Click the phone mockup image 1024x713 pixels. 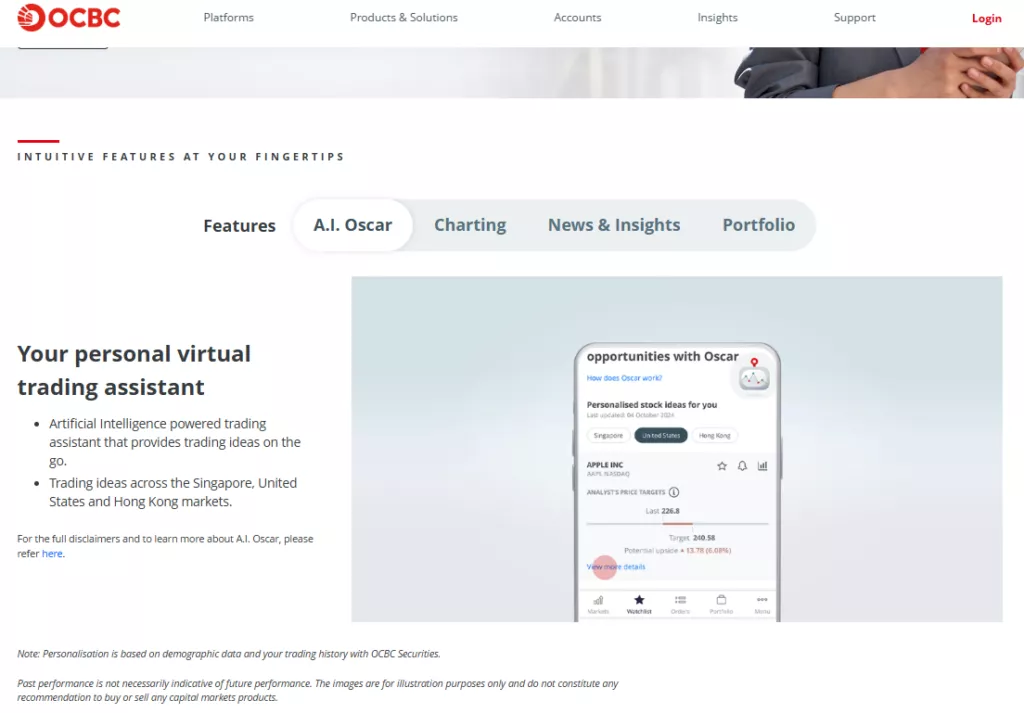[x=677, y=482]
